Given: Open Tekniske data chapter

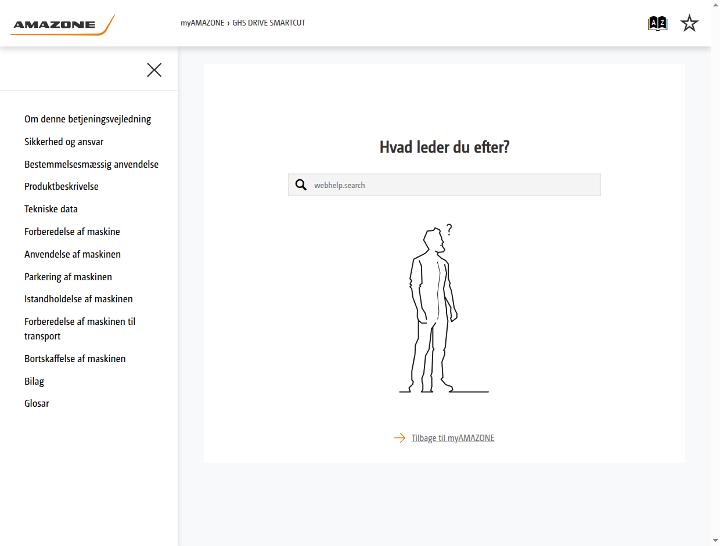Looking at the screenshot, I should pos(51,209).
